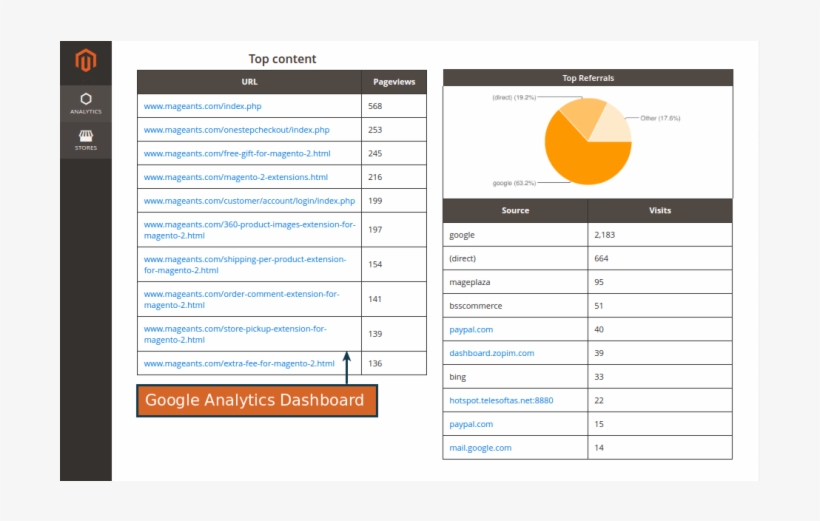Screen dimensions: 820x521
Task: Click the Other (17.6%) chart label
Action: coord(660,118)
